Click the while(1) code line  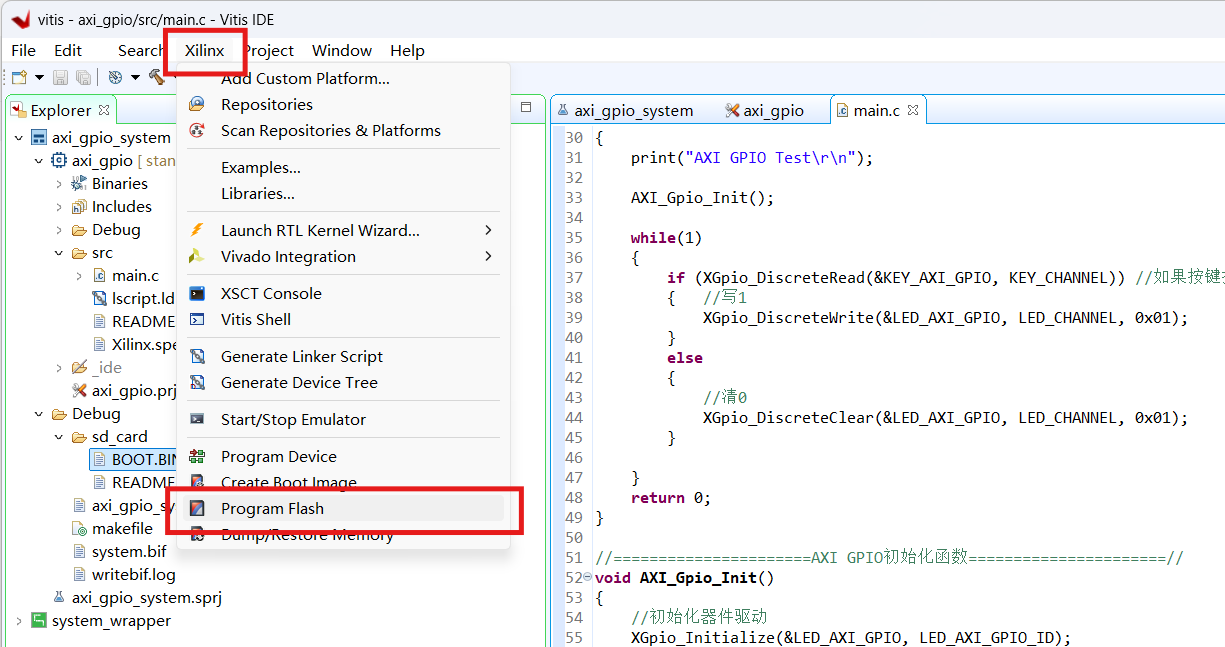pyautogui.click(x=666, y=238)
